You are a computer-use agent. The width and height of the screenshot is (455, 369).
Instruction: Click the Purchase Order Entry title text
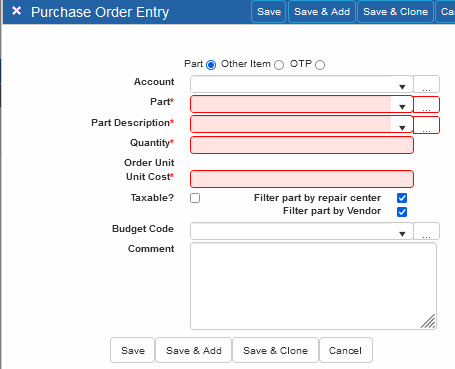[x=100, y=12]
